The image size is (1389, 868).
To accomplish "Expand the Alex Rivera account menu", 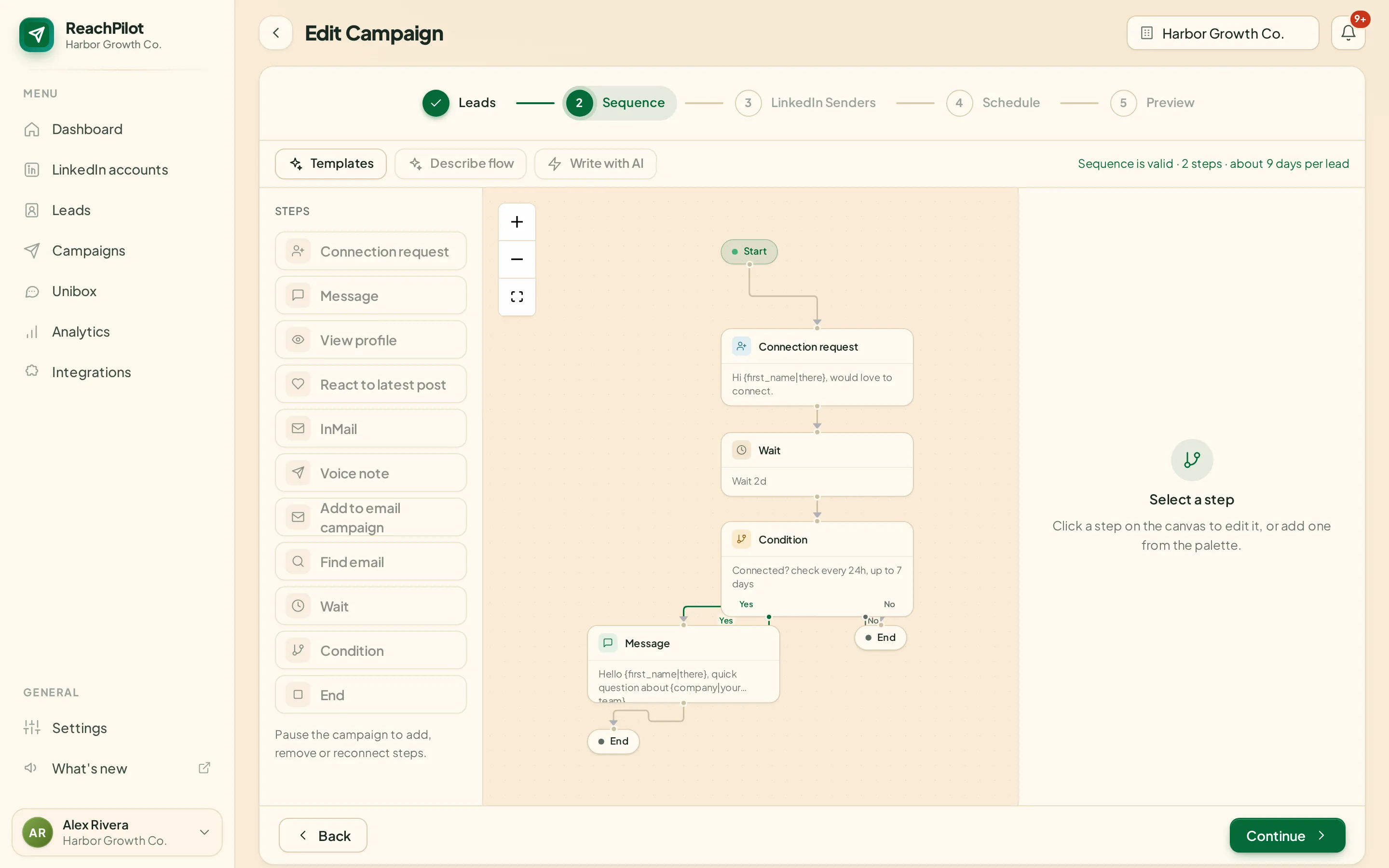I will 117,832.
